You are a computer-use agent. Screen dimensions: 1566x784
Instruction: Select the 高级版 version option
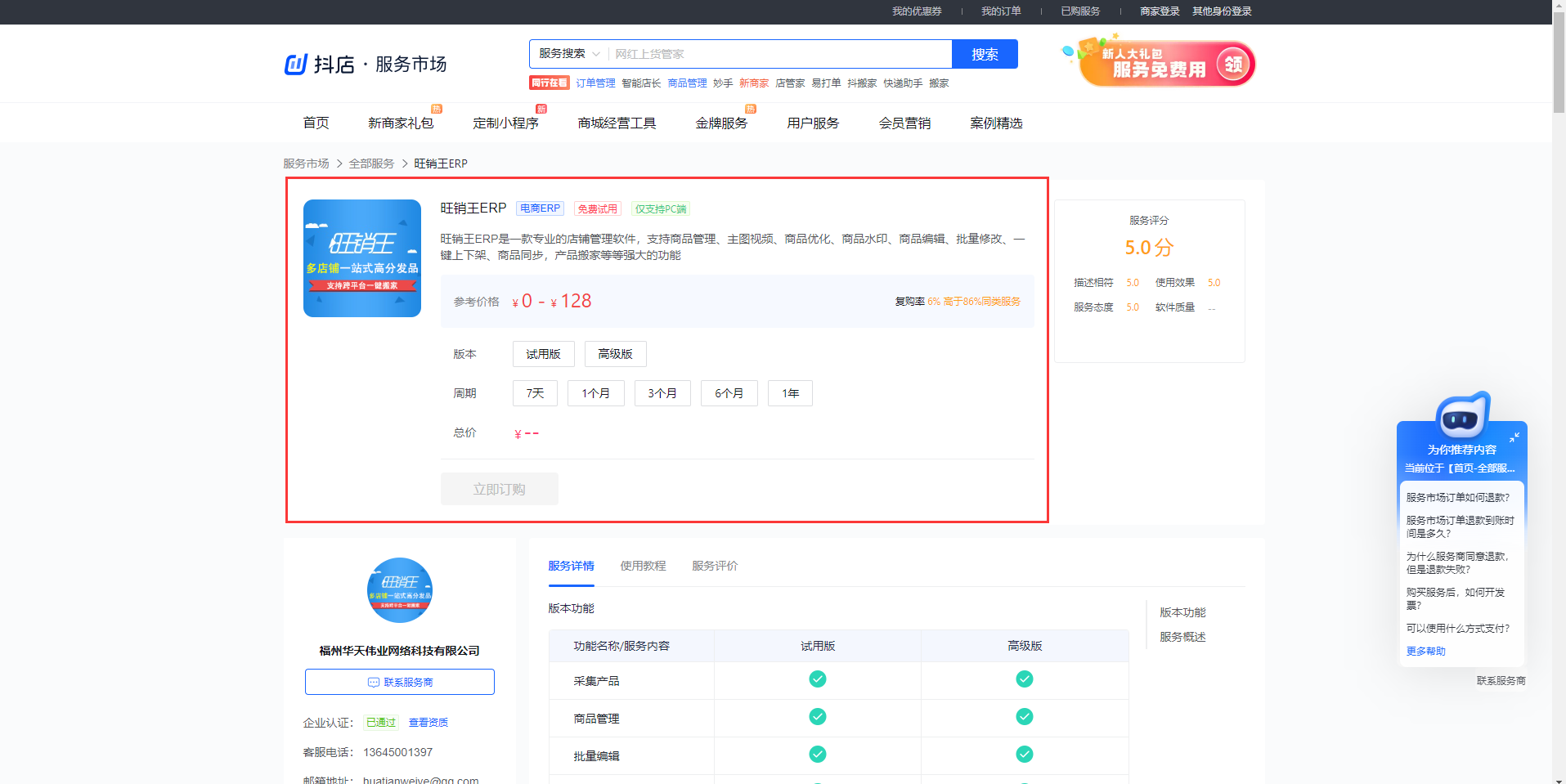click(x=616, y=354)
